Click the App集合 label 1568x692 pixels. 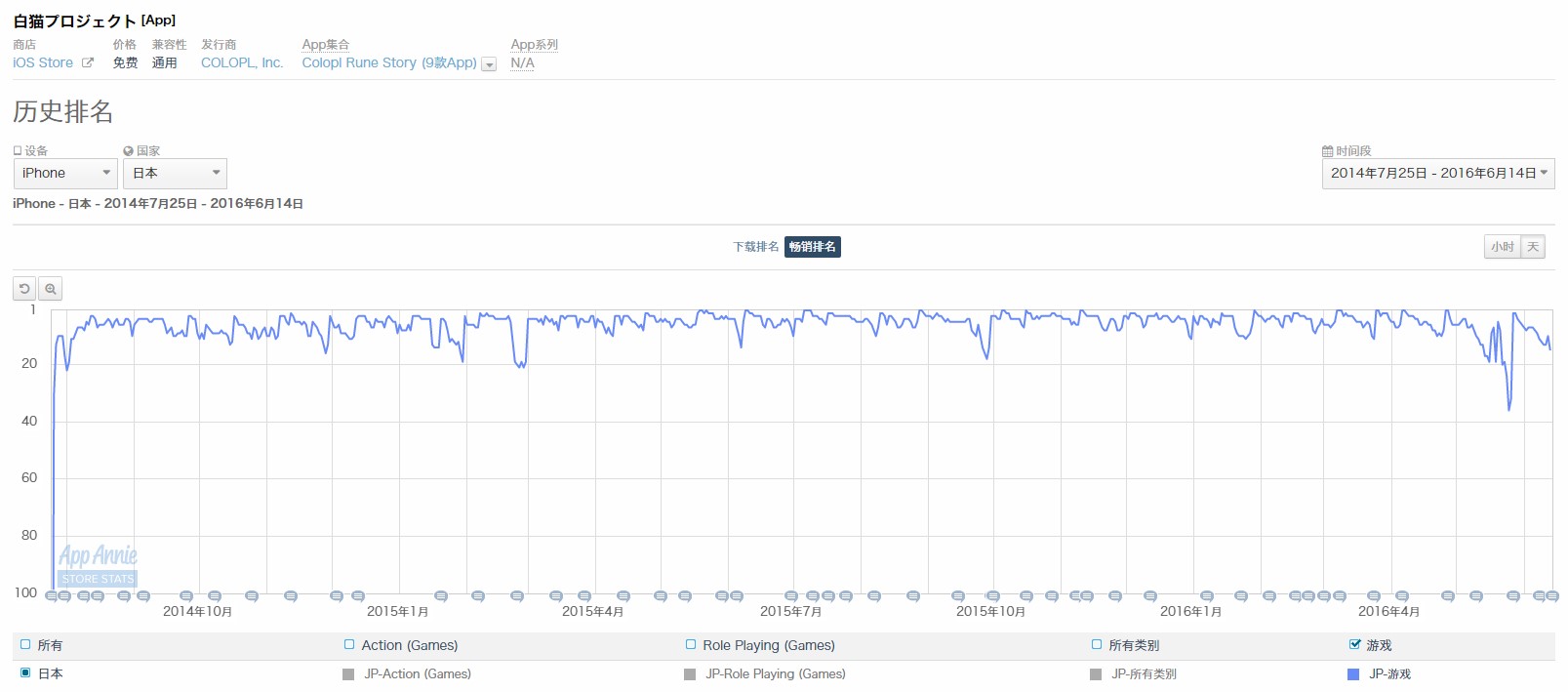pyautogui.click(x=325, y=45)
